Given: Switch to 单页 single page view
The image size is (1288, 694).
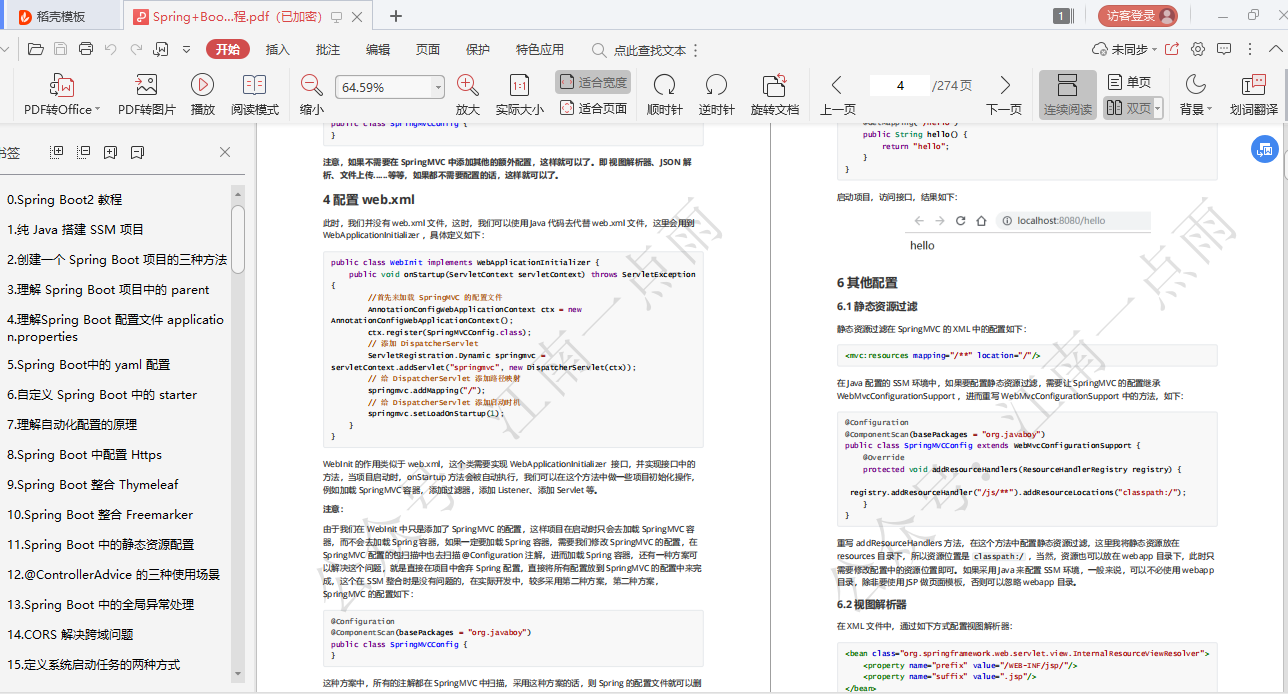Looking at the screenshot, I should (x=1129, y=82).
